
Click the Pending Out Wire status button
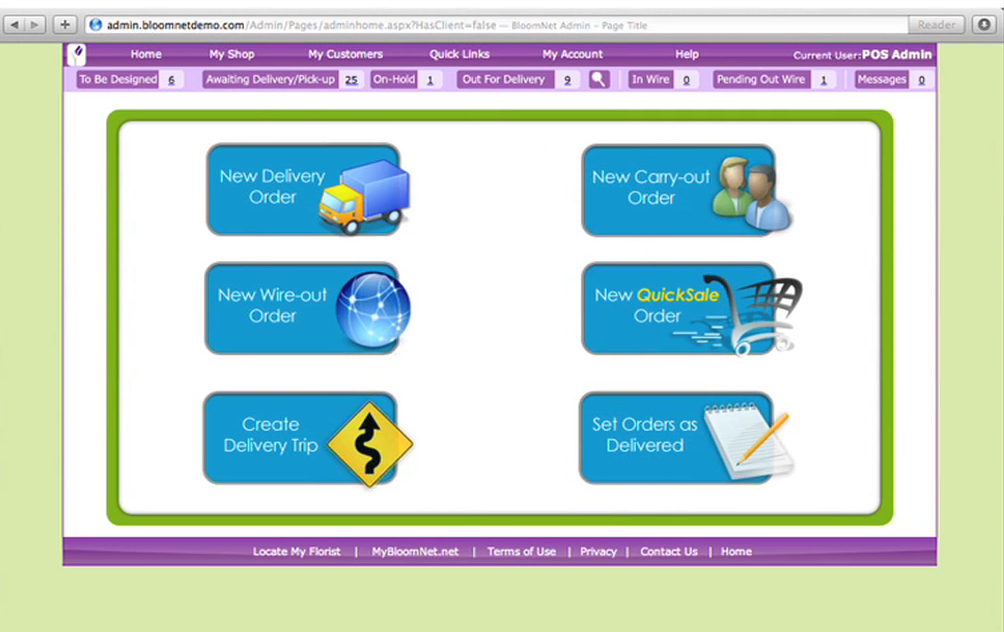coord(761,79)
